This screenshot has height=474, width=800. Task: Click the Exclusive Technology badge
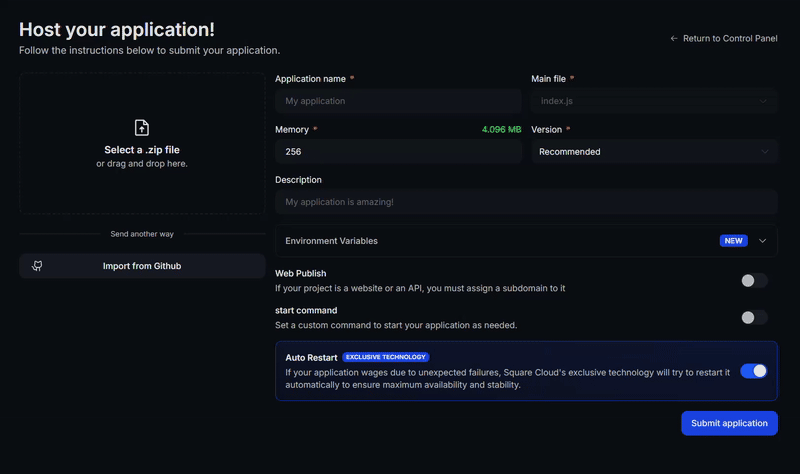tap(386, 357)
